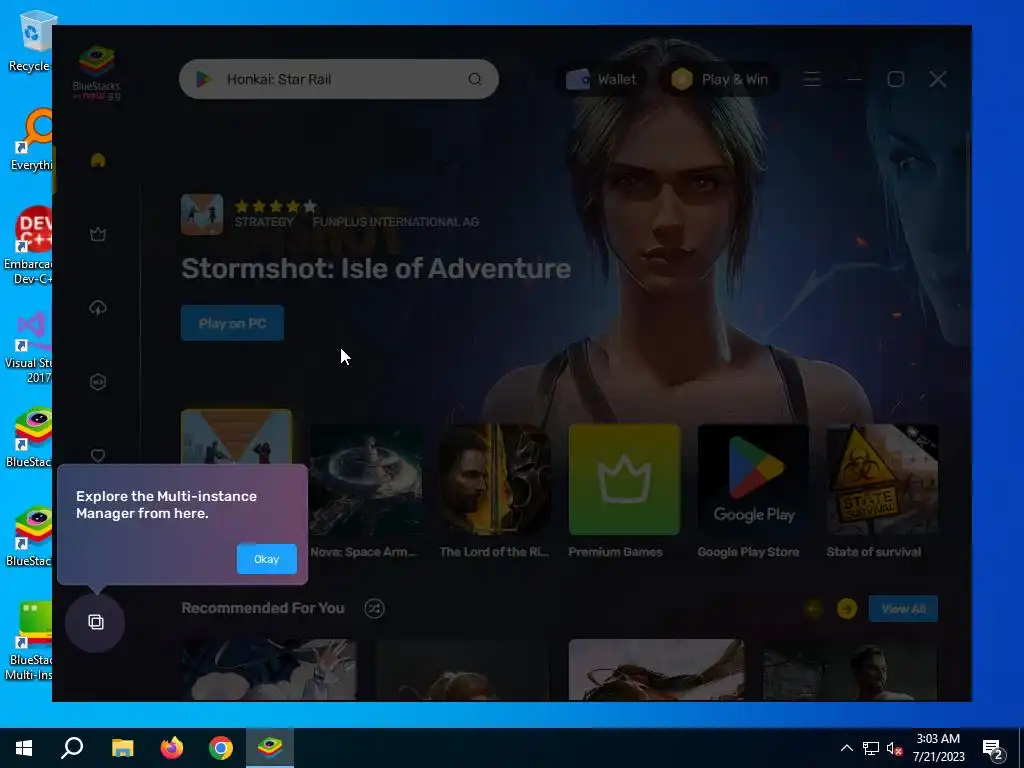Show hidden system tray icons

846,748
